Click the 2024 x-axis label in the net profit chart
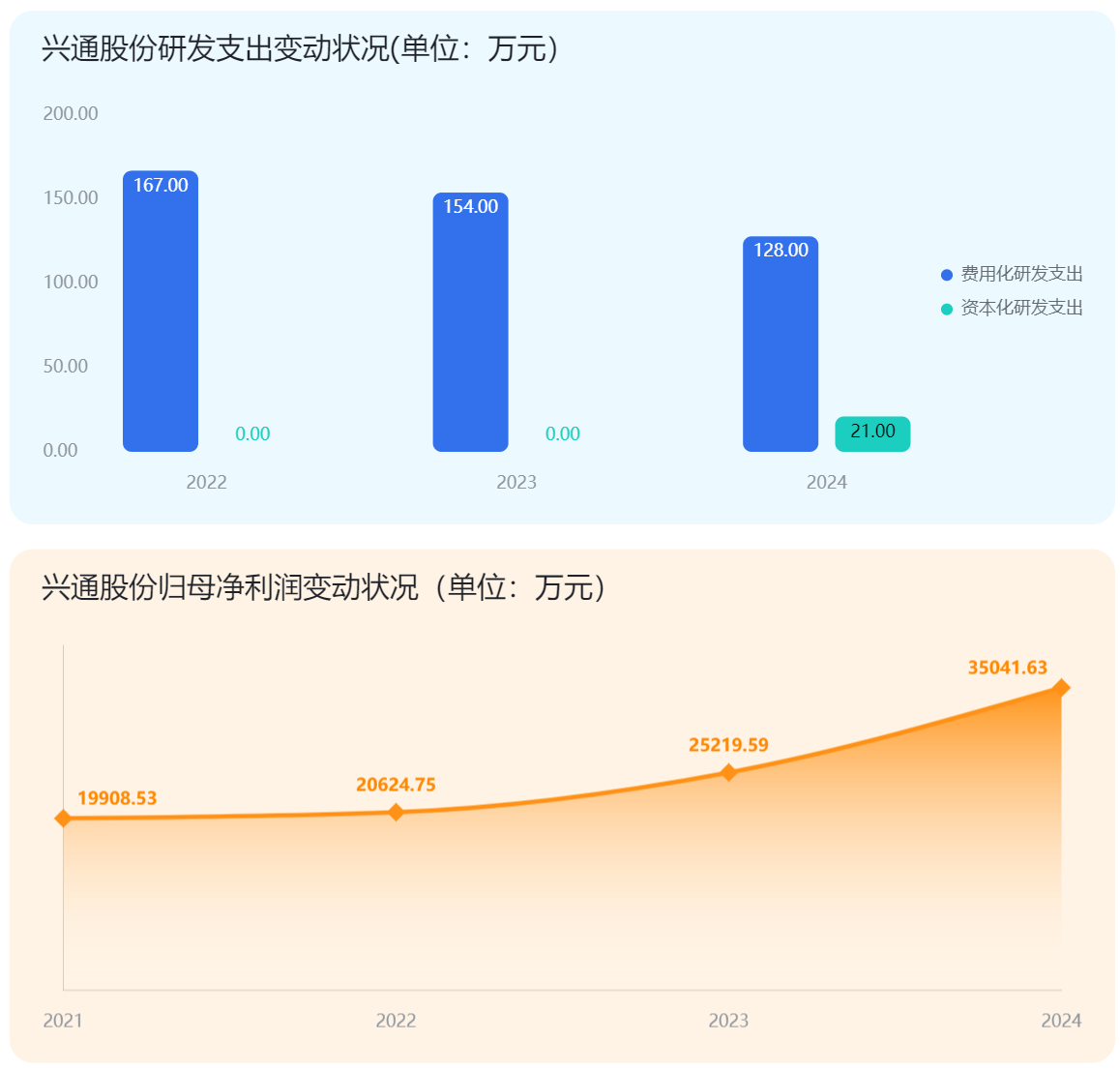 click(1061, 1020)
